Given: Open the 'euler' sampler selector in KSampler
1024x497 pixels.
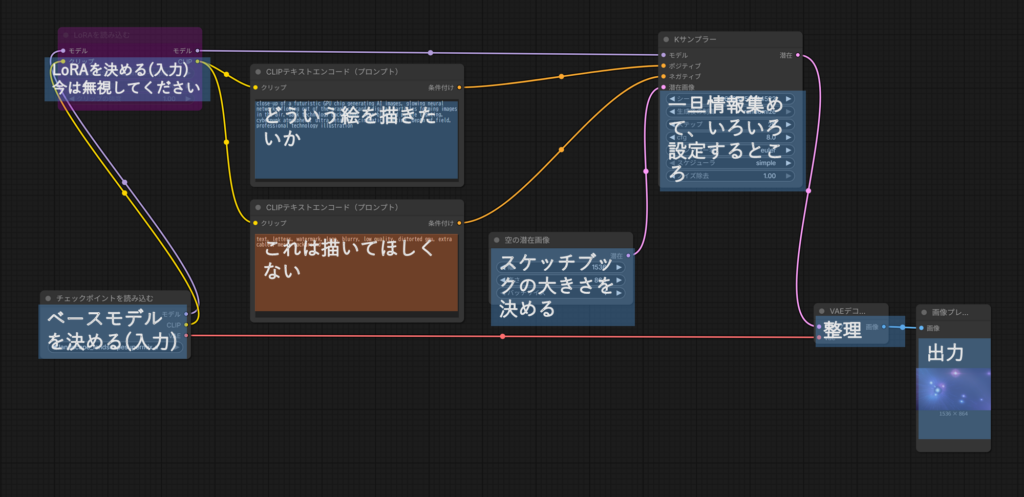Looking at the screenshot, I should coord(764,150).
